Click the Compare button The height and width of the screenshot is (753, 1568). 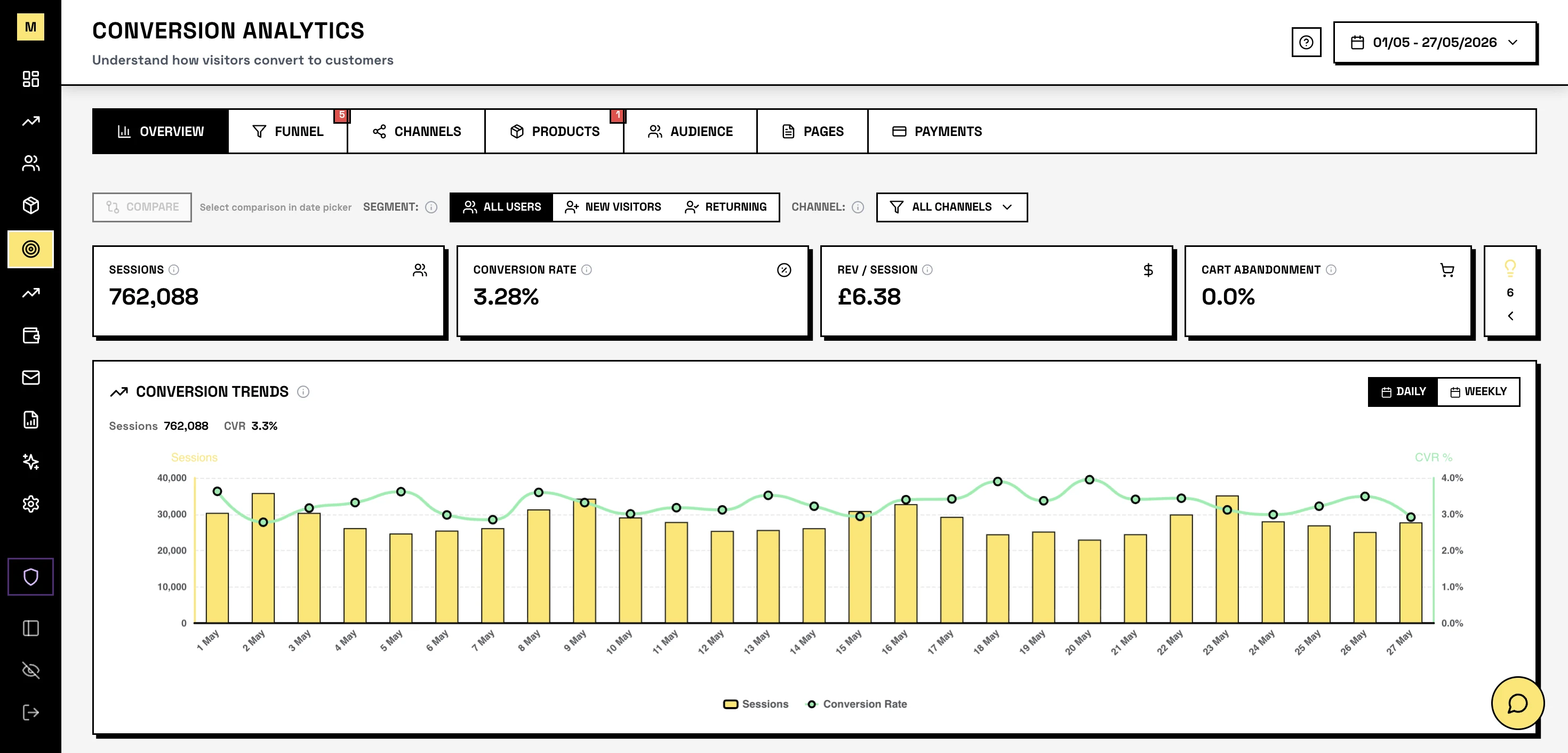(142, 207)
